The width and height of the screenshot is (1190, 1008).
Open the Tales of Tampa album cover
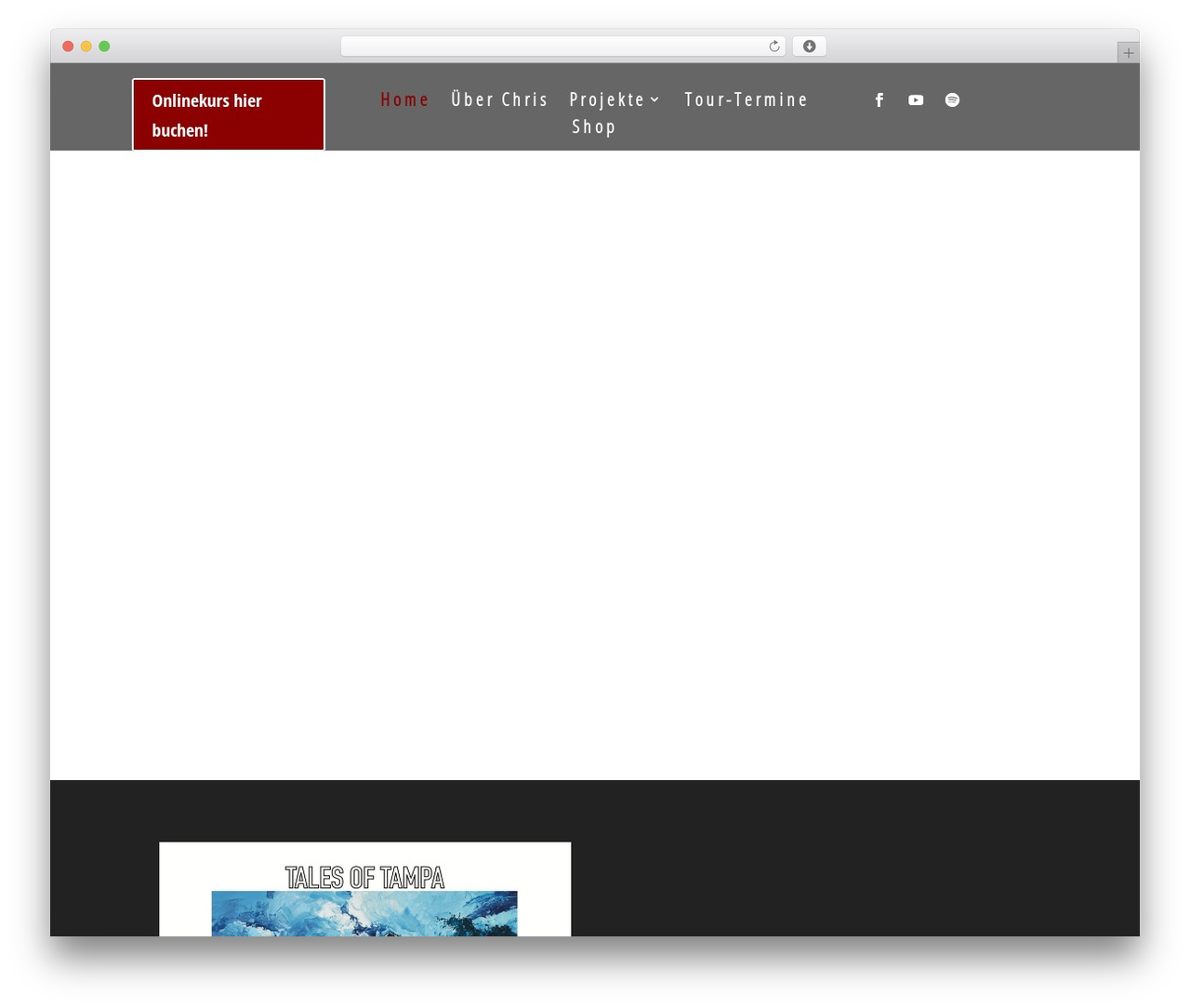pyautogui.click(x=364, y=889)
